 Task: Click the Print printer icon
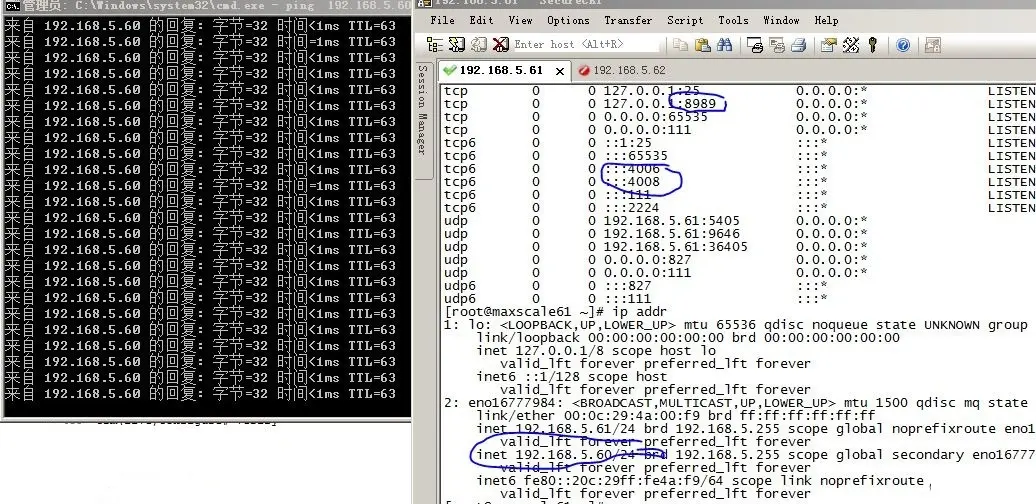[x=799, y=45]
